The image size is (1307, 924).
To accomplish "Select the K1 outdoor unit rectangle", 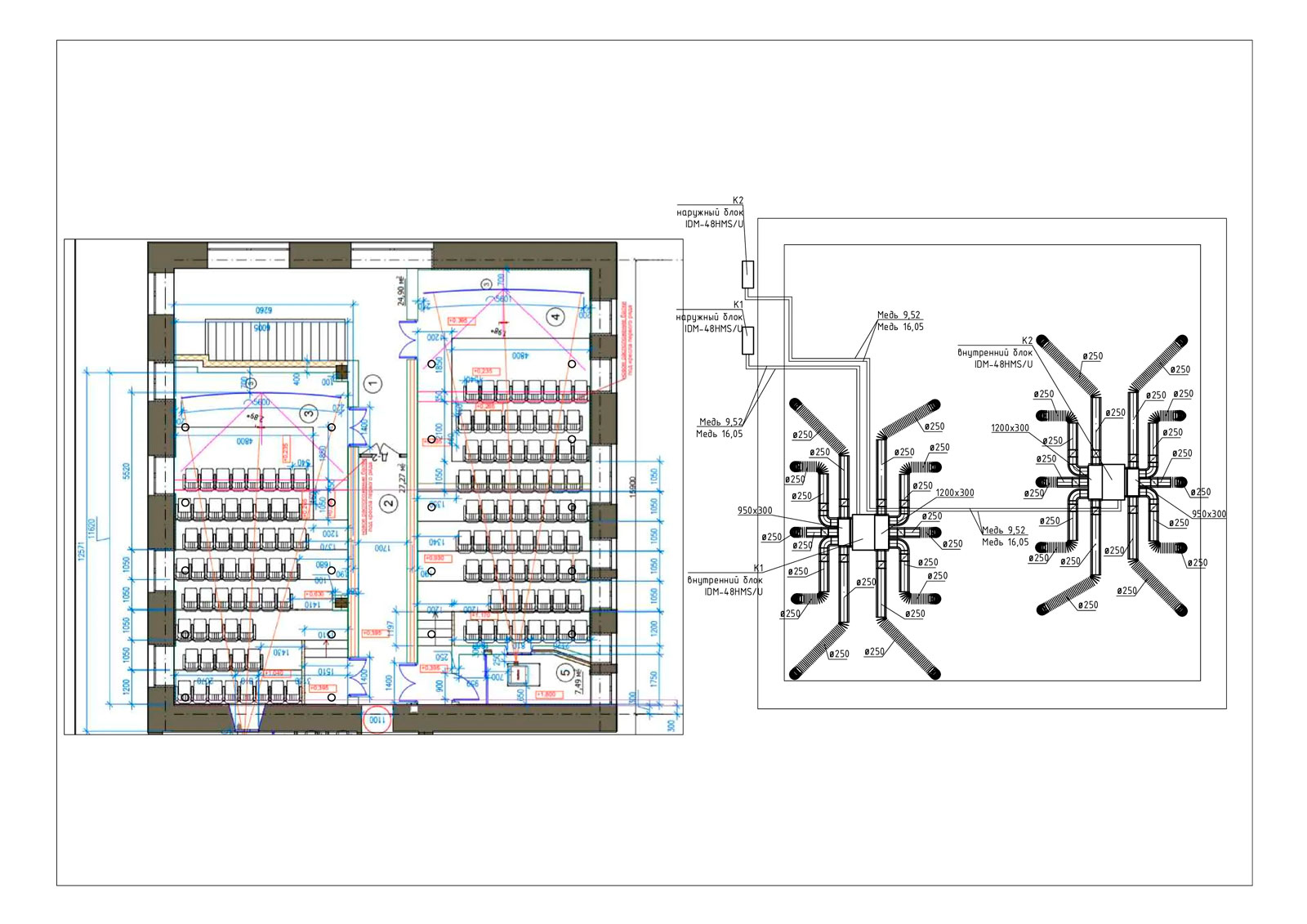I will (747, 340).
